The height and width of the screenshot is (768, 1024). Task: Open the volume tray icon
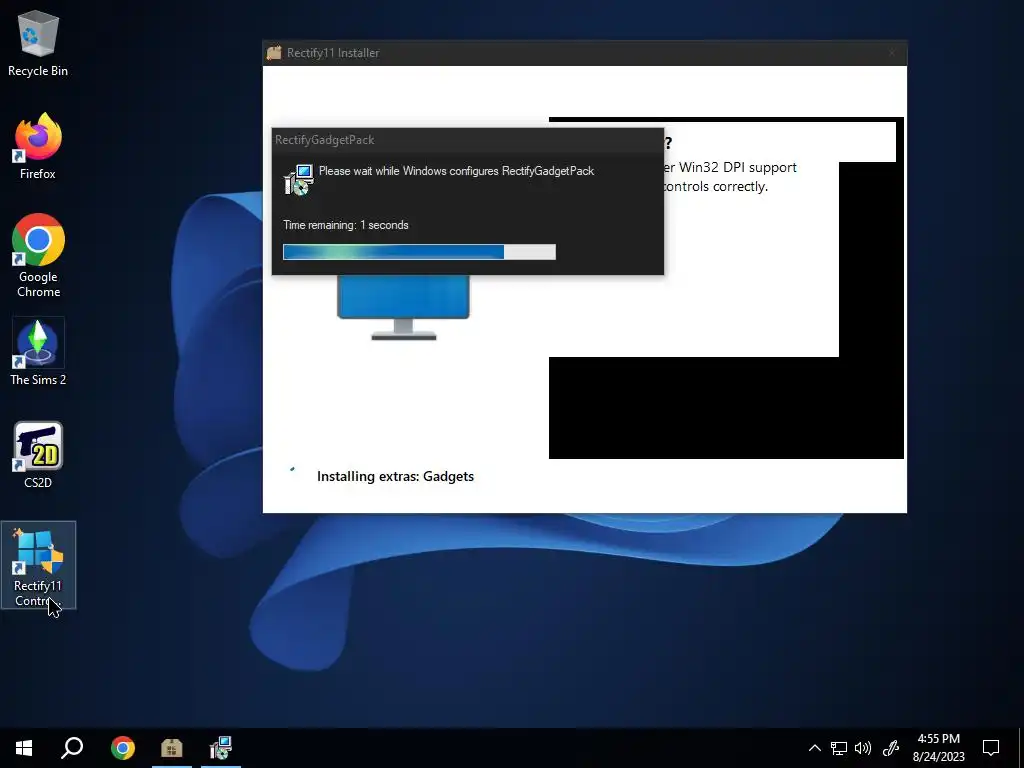pos(863,748)
